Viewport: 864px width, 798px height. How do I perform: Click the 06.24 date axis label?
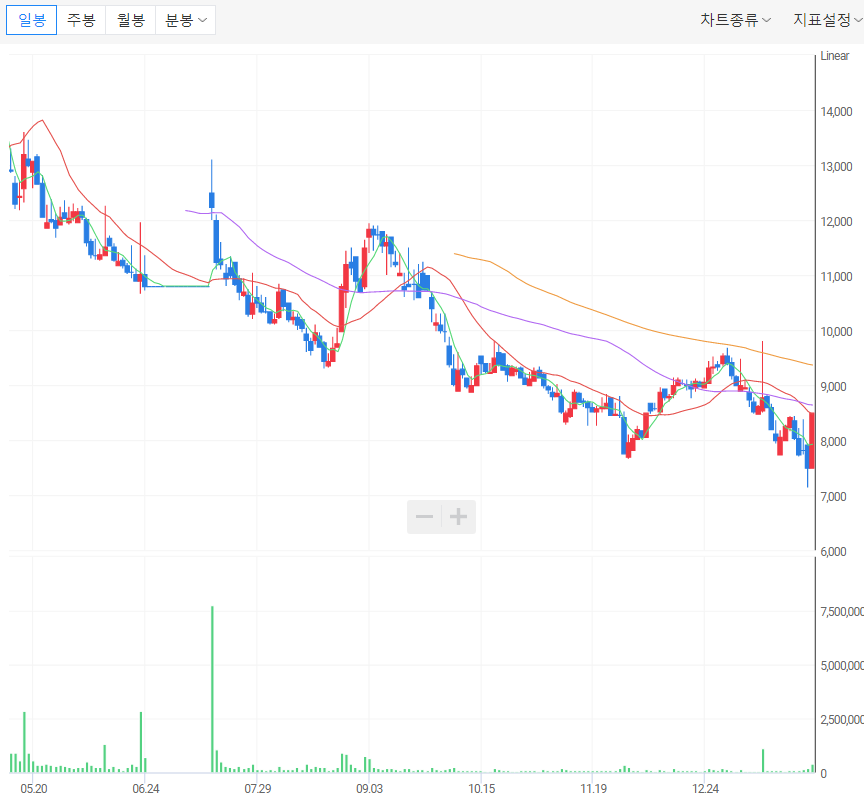click(145, 788)
